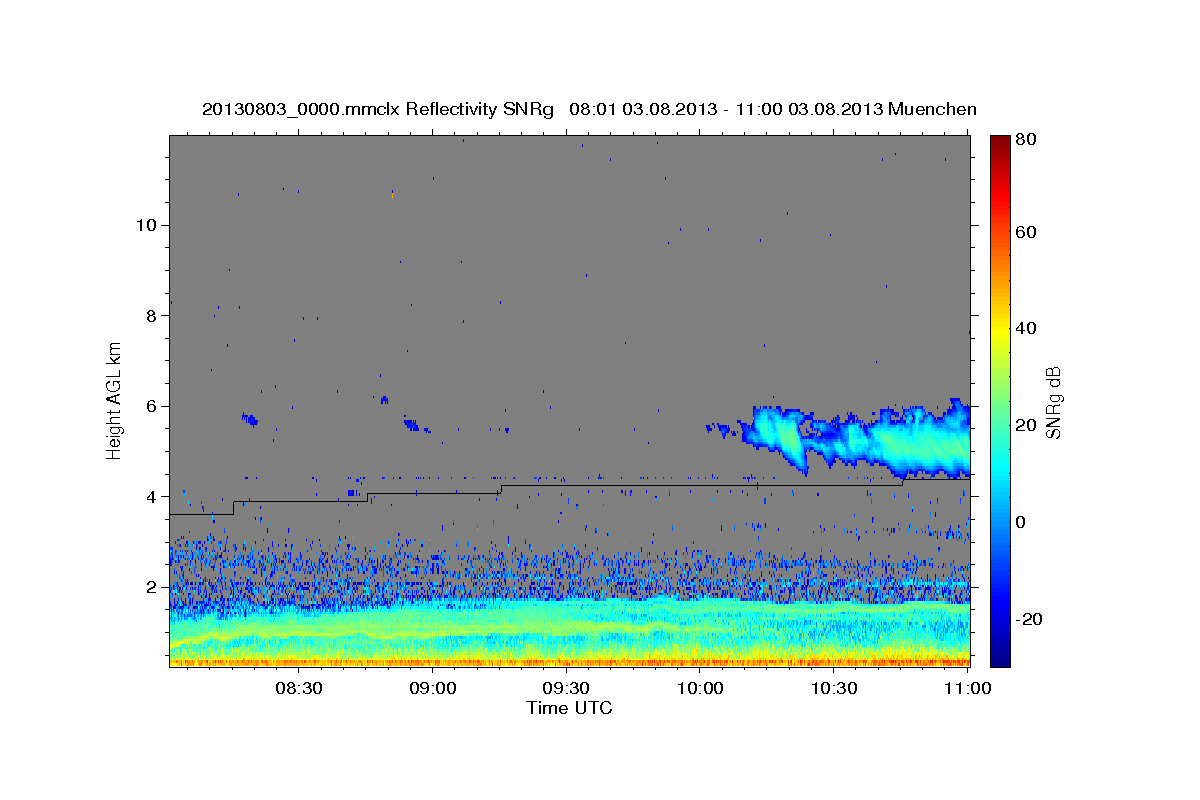Screen dimensions: 1200x800
Task: Click the 08:30 time tick label
Action: click(298, 688)
